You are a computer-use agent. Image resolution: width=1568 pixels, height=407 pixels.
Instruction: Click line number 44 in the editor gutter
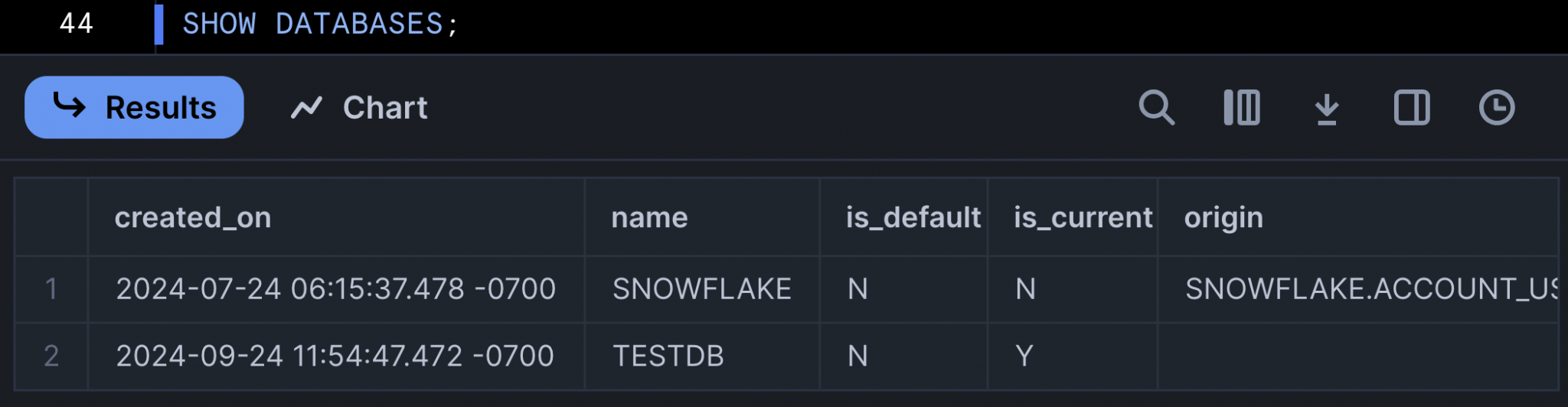[x=77, y=24]
